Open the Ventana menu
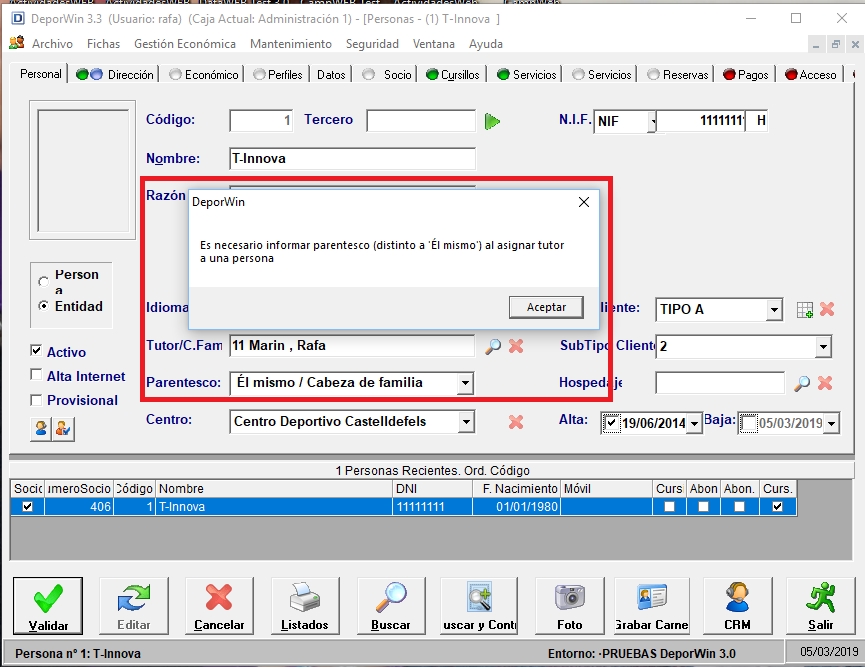867x669 pixels. (434, 44)
